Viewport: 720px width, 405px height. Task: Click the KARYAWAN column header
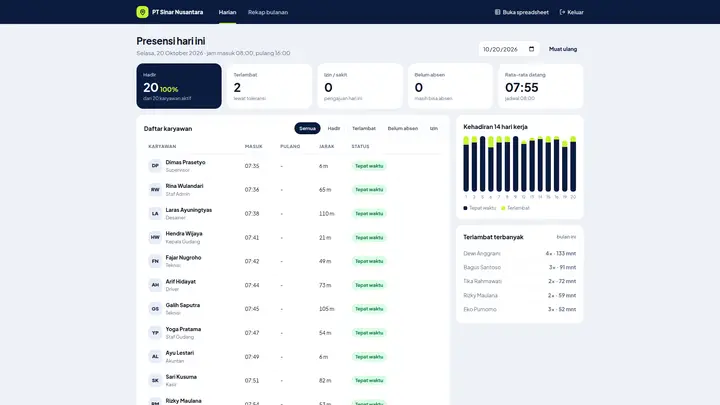[162, 146]
